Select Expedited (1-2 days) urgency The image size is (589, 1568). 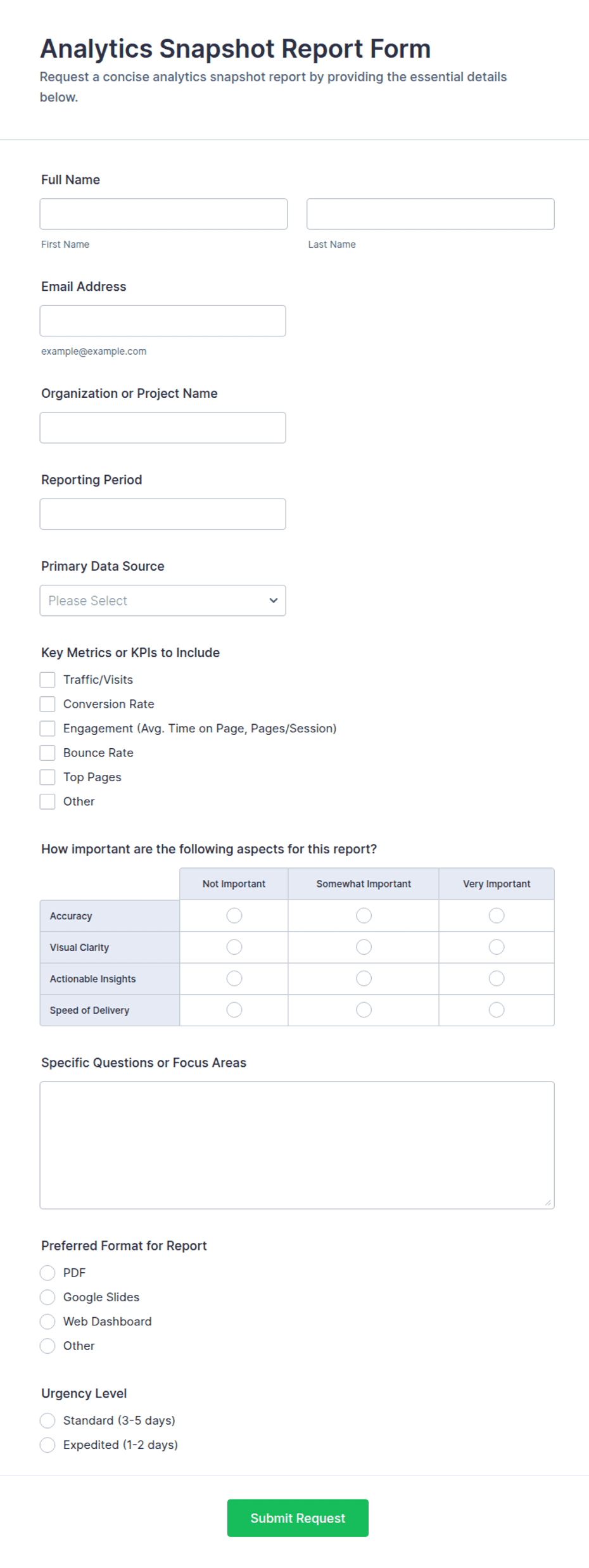(x=47, y=1444)
